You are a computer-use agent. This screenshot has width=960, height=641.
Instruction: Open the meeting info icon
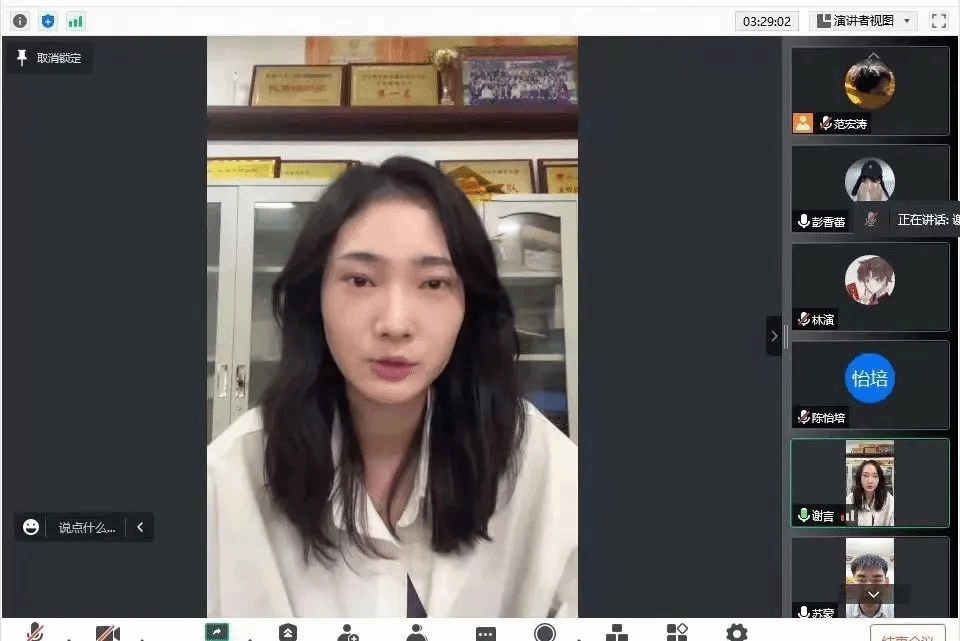tap(20, 21)
